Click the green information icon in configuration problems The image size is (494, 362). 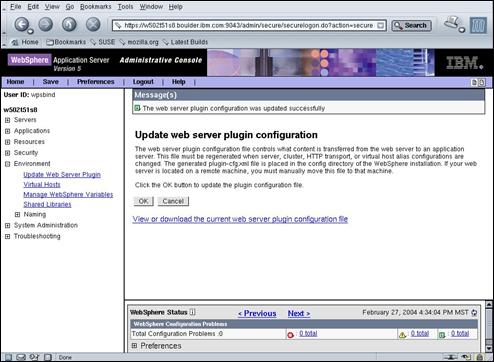coord(442,335)
